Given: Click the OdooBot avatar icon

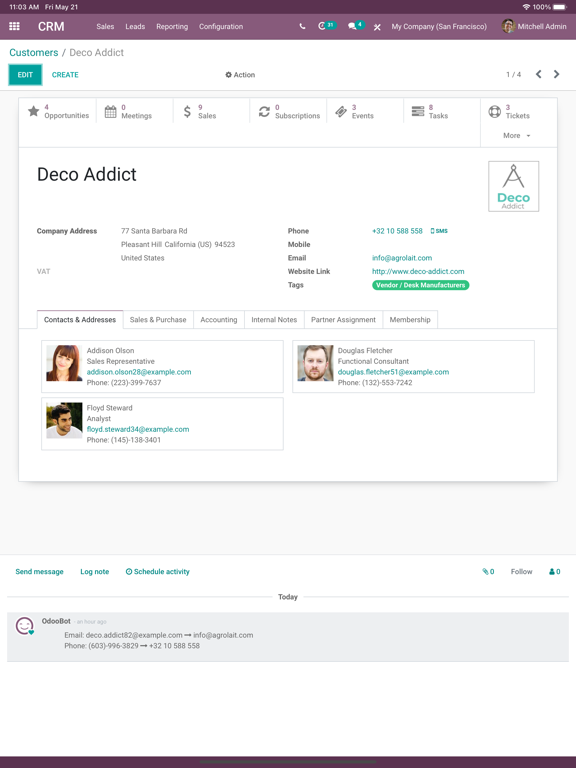Looking at the screenshot, I should [24, 625].
